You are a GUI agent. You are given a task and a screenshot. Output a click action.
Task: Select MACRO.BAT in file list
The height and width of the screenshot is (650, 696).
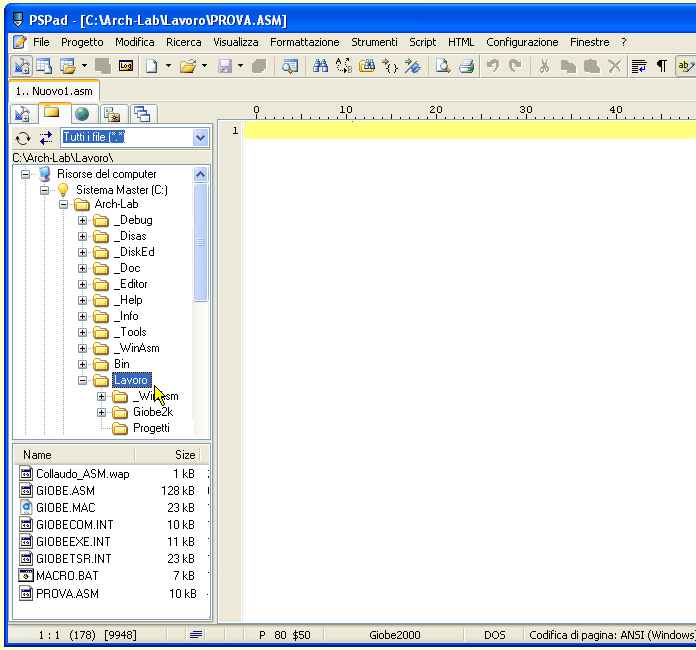[67, 576]
